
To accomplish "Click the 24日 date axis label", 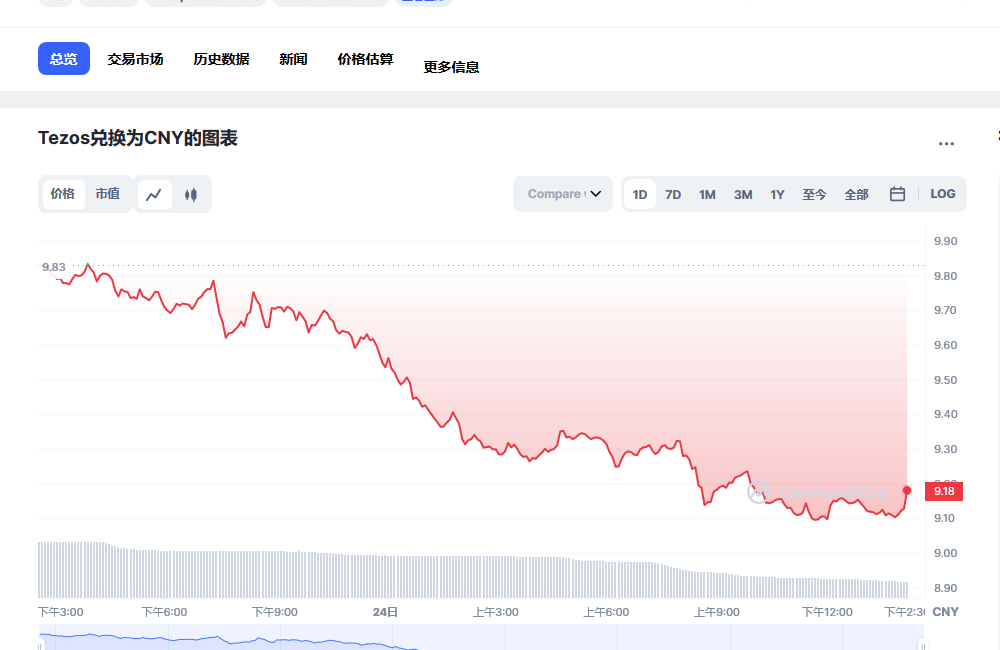I will 385,612.
